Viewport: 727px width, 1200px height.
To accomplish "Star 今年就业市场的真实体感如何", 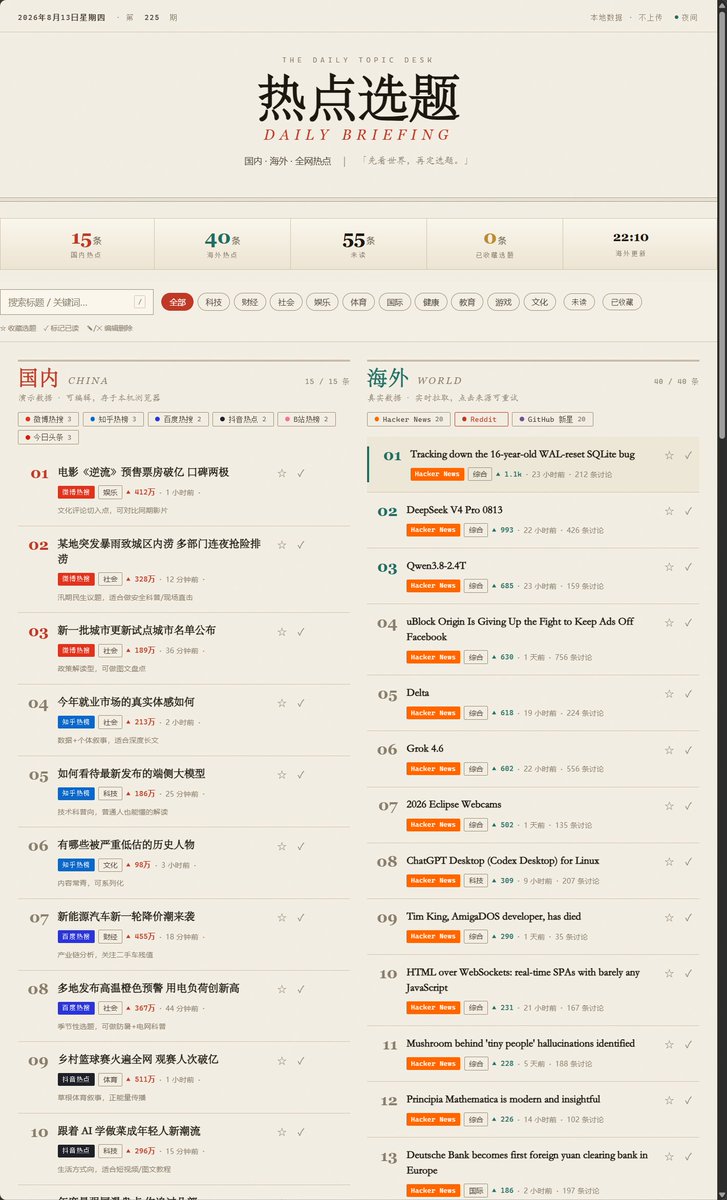I will [282, 703].
